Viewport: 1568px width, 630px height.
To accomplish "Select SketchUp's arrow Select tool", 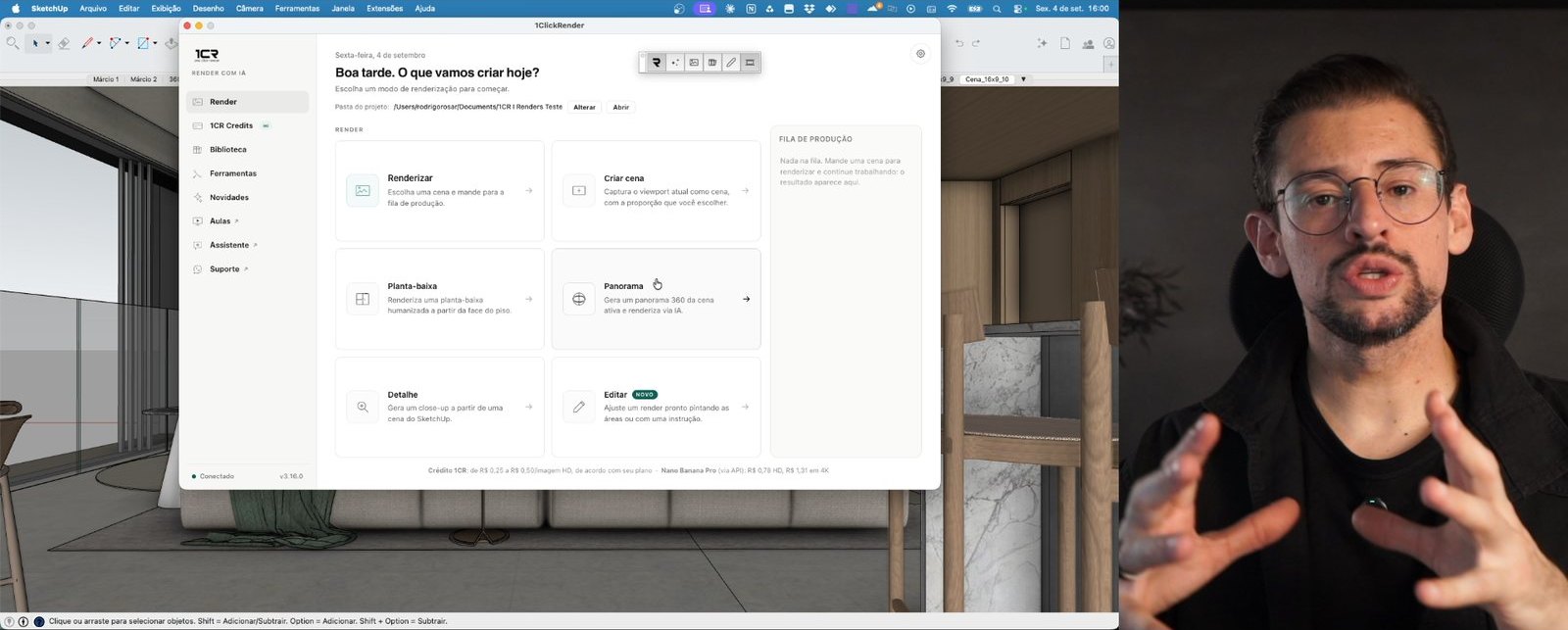I will [35, 43].
